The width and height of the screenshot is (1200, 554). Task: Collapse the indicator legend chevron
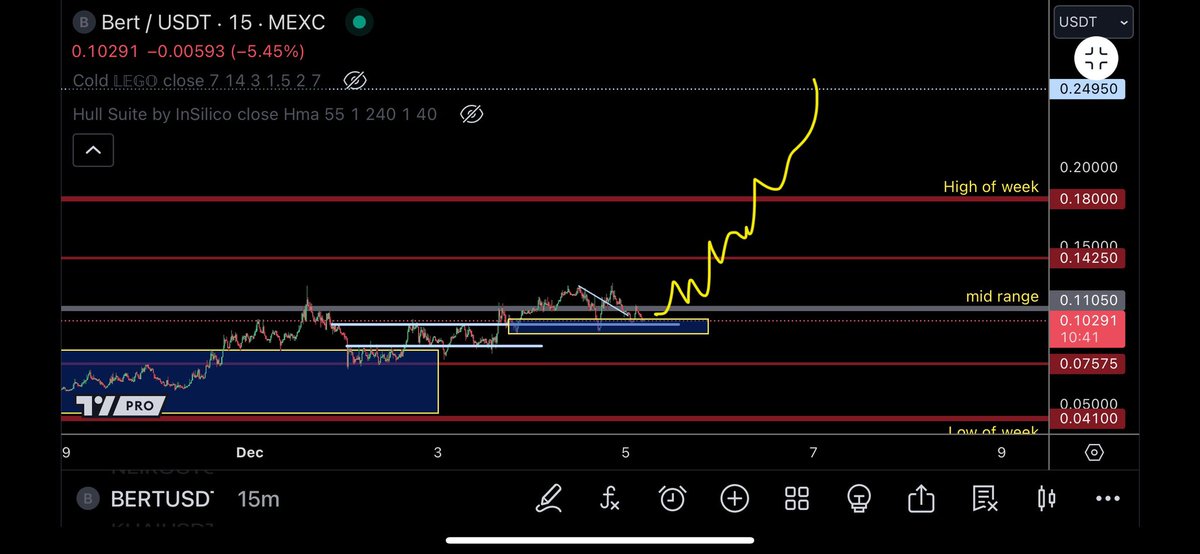93,150
